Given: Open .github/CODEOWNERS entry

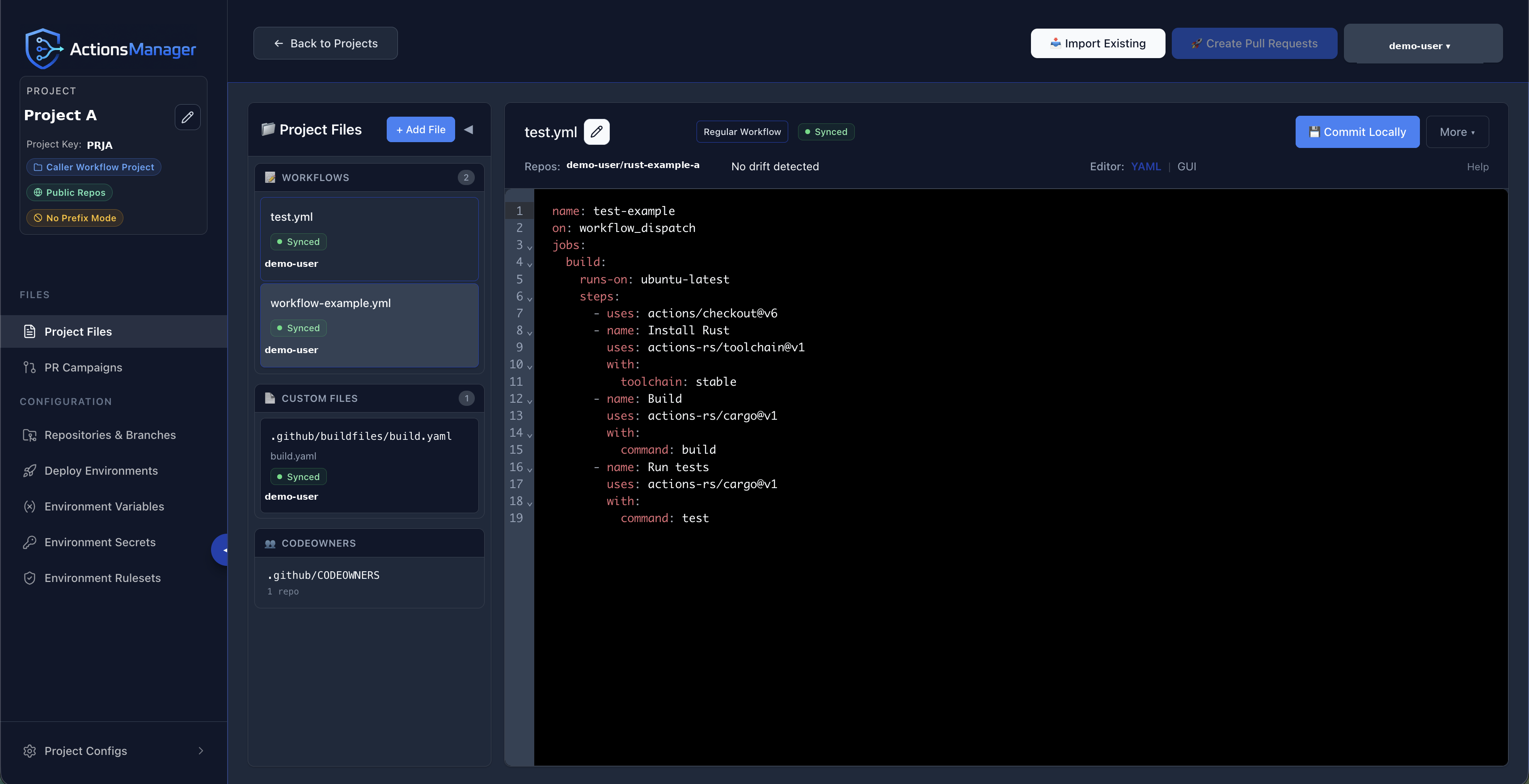Looking at the screenshot, I should (369, 582).
